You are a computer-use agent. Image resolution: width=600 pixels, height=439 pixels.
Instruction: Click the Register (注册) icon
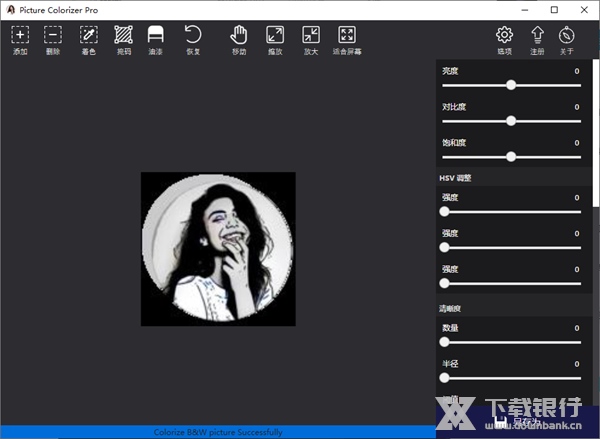(537, 36)
